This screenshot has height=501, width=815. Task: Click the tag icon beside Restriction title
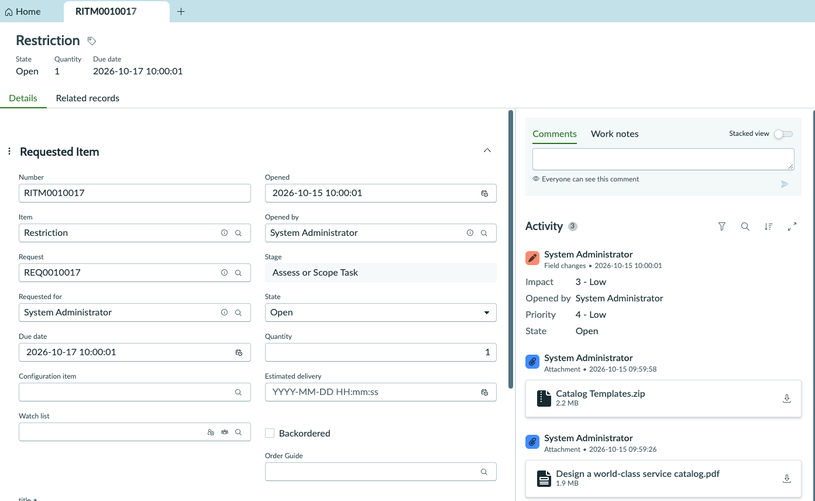pos(91,41)
